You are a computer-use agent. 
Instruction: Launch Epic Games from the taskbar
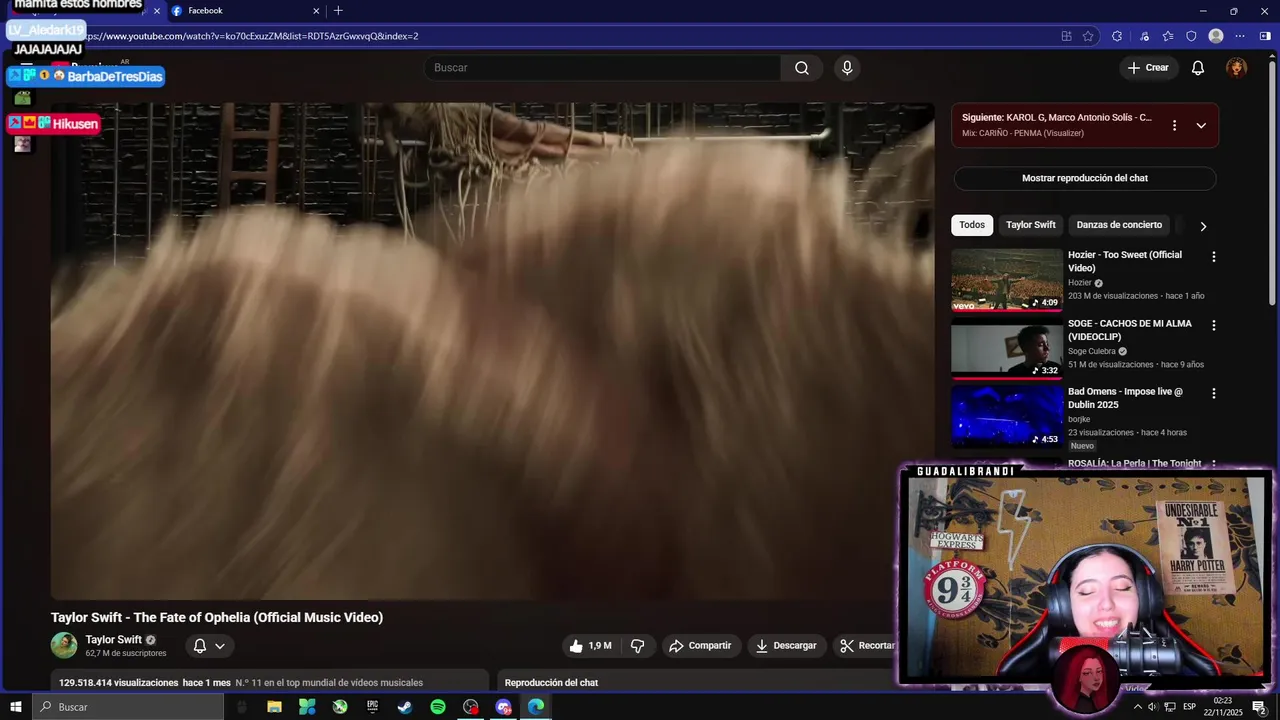click(372, 707)
